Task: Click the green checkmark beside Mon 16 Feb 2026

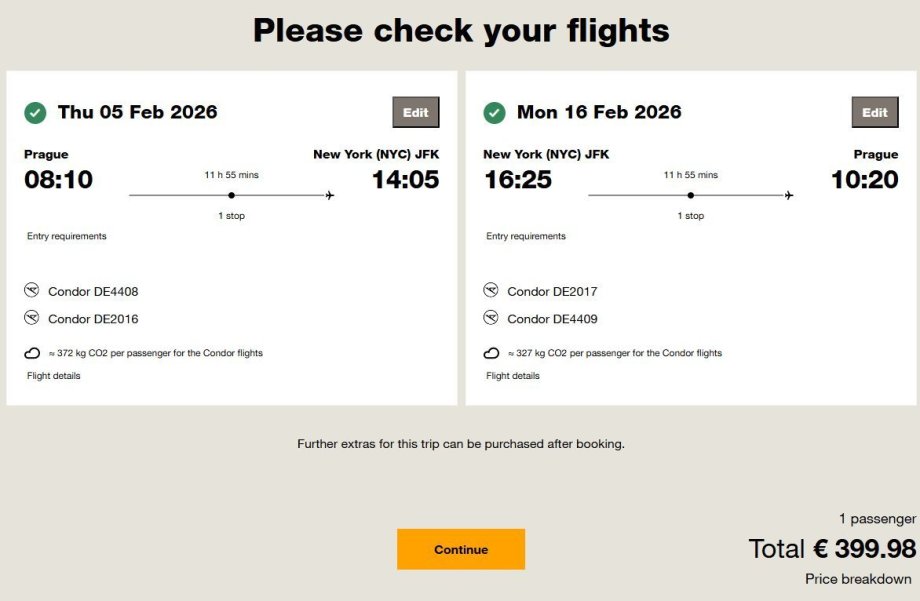Action: click(x=494, y=113)
